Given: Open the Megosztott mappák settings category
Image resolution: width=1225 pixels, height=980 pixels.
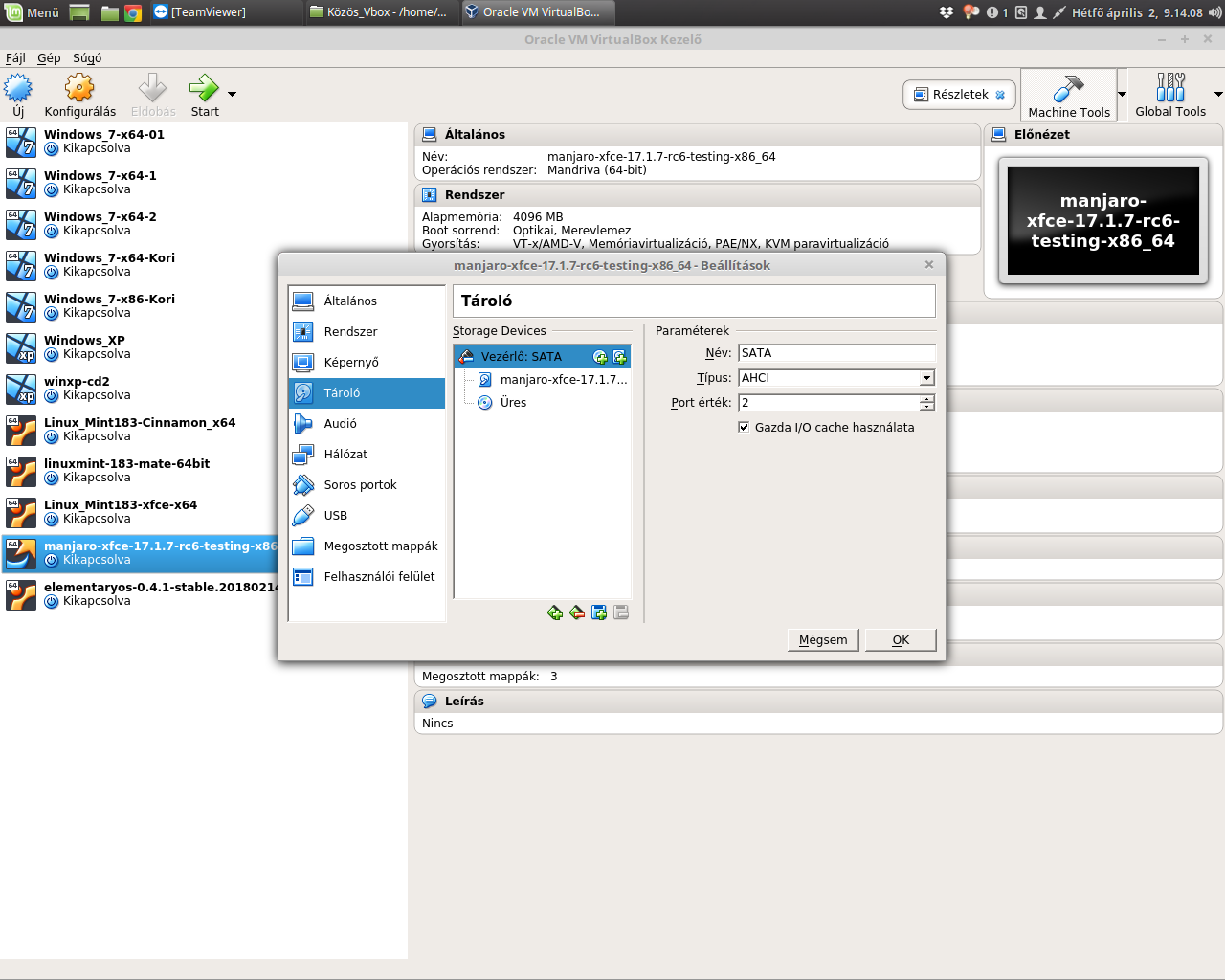Looking at the screenshot, I should click(367, 546).
